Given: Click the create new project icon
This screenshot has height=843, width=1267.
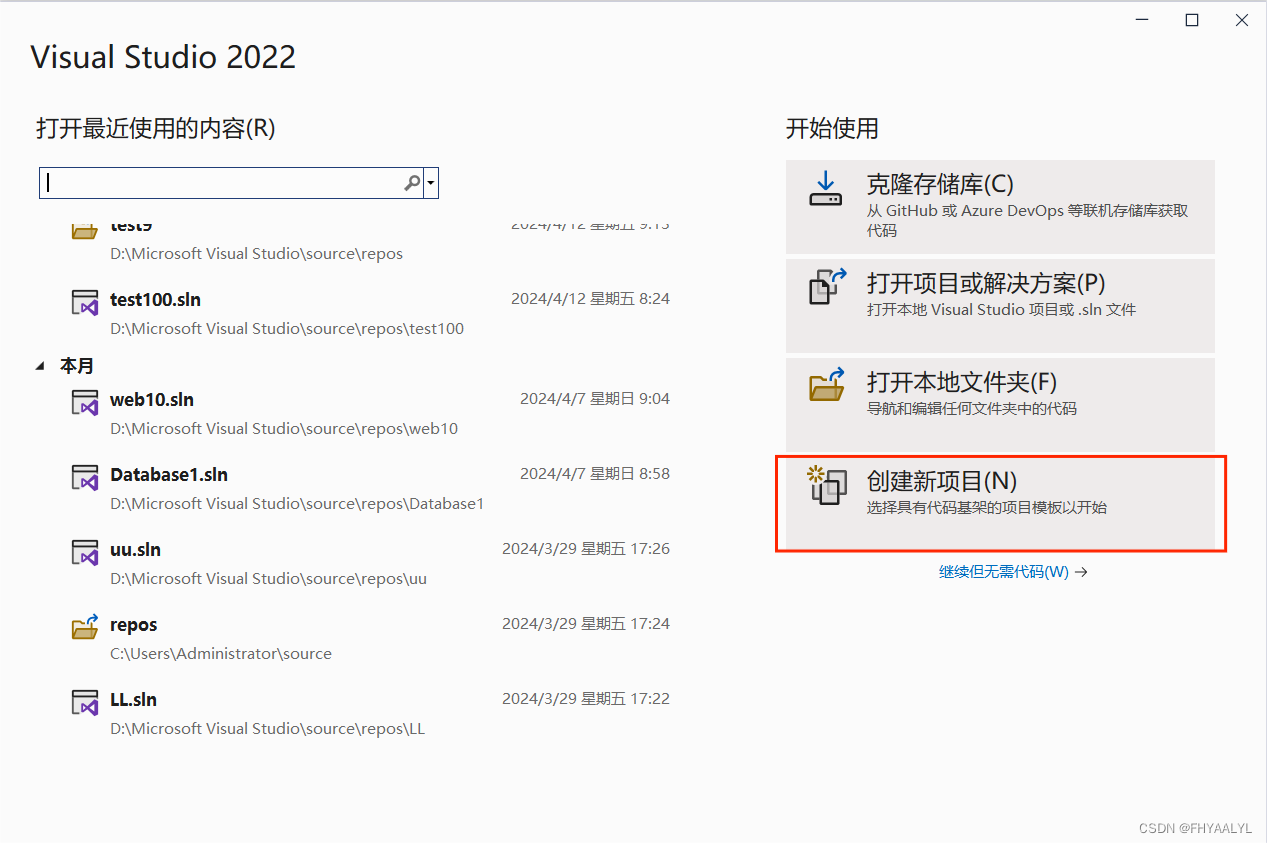Looking at the screenshot, I should (x=827, y=484).
